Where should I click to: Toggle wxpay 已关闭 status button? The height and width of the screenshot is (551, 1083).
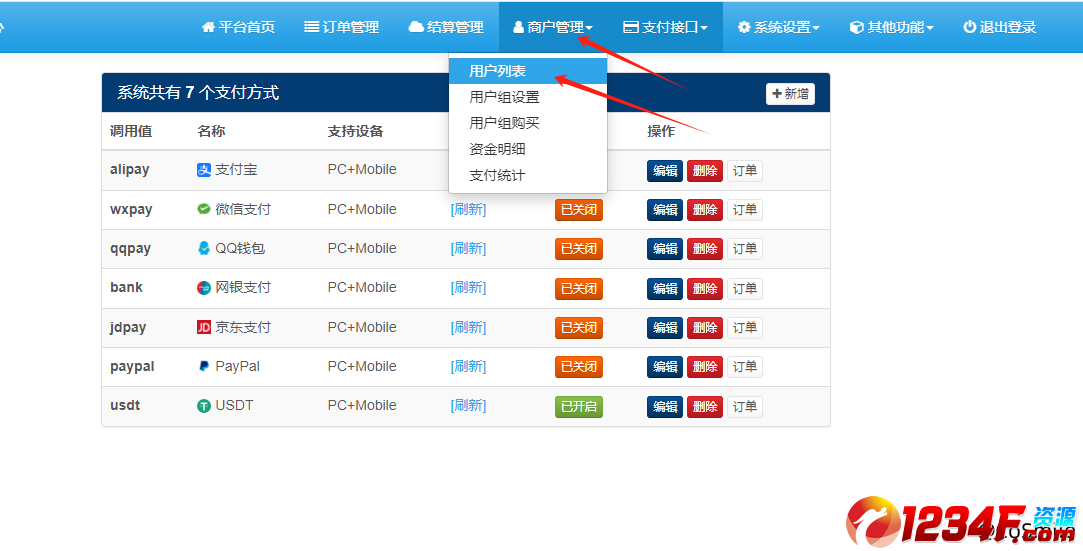pyautogui.click(x=579, y=210)
